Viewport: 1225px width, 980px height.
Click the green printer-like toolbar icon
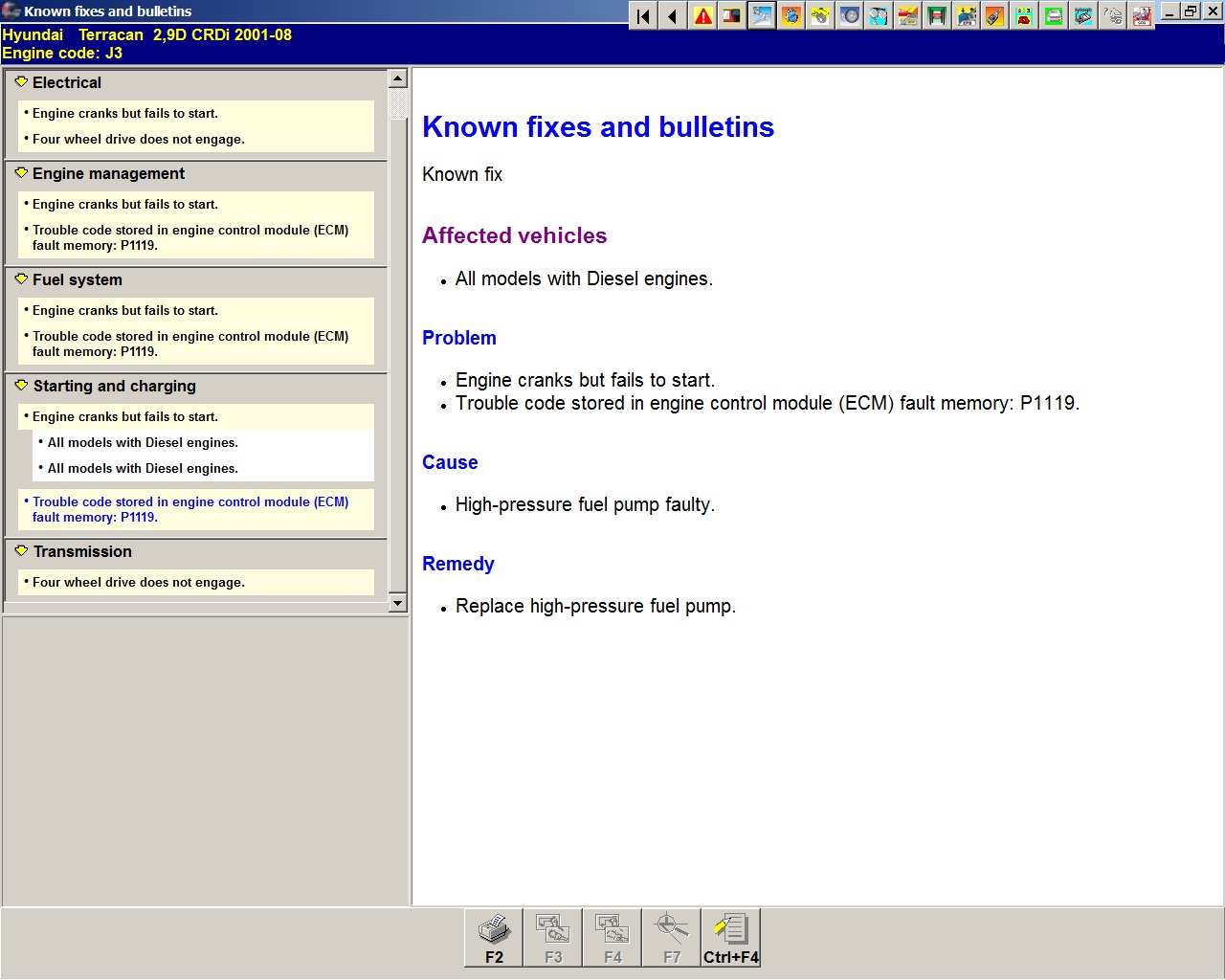pos(1054,16)
